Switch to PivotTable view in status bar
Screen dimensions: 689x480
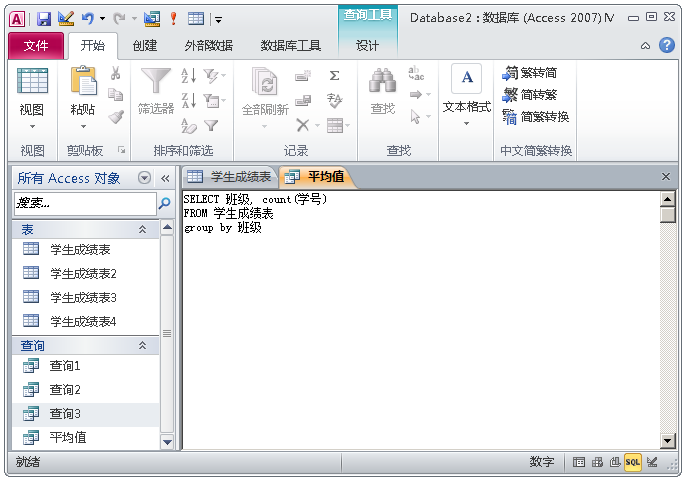point(597,462)
